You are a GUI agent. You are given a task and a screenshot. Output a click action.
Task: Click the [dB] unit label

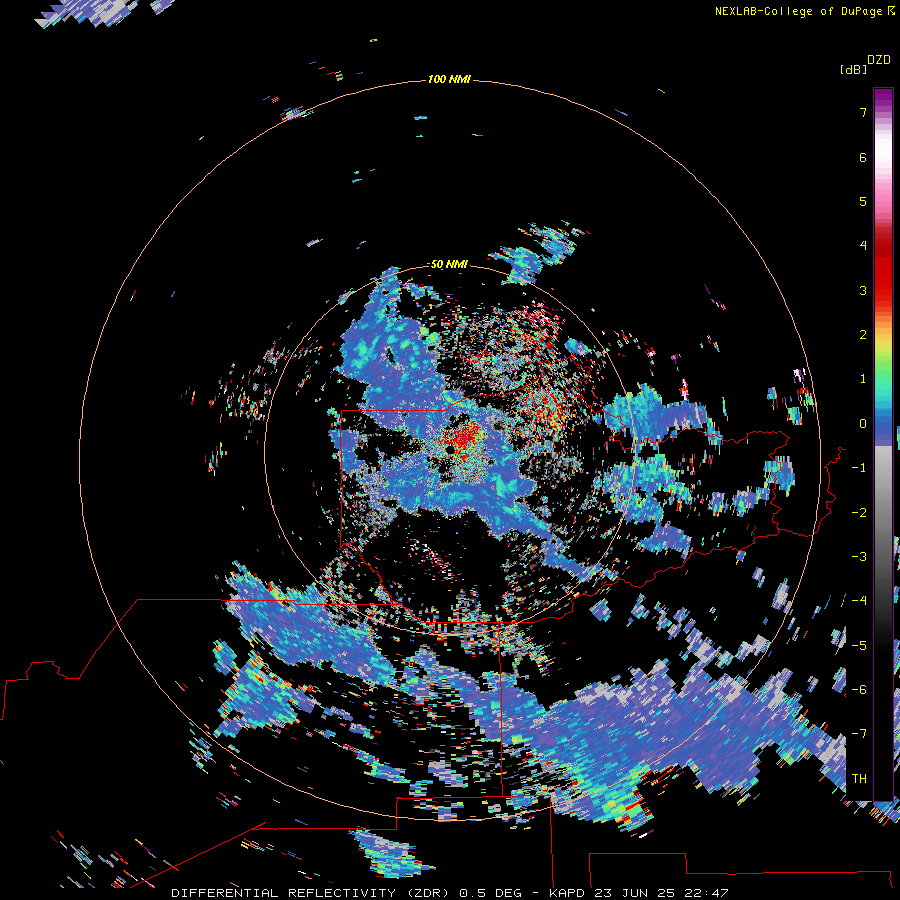click(x=853, y=69)
